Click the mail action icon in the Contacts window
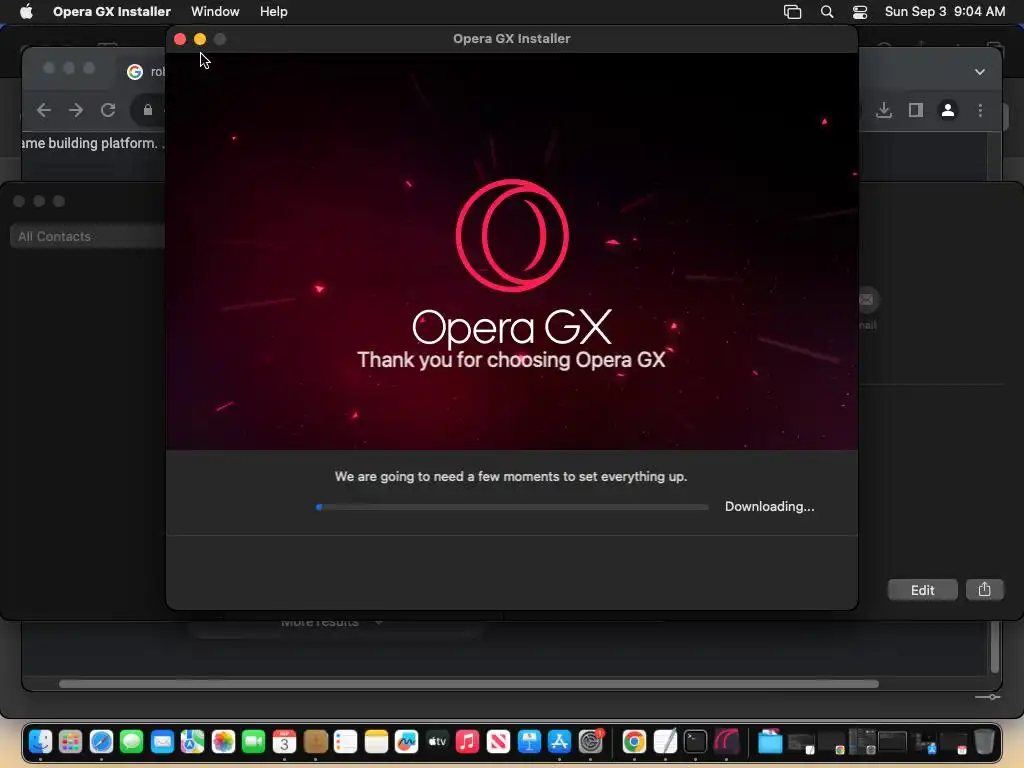The height and width of the screenshot is (768, 1024). [866, 300]
